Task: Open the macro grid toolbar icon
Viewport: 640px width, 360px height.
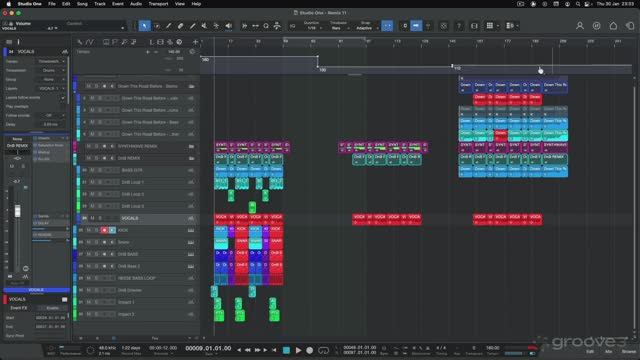Action: click(x=490, y=26)
